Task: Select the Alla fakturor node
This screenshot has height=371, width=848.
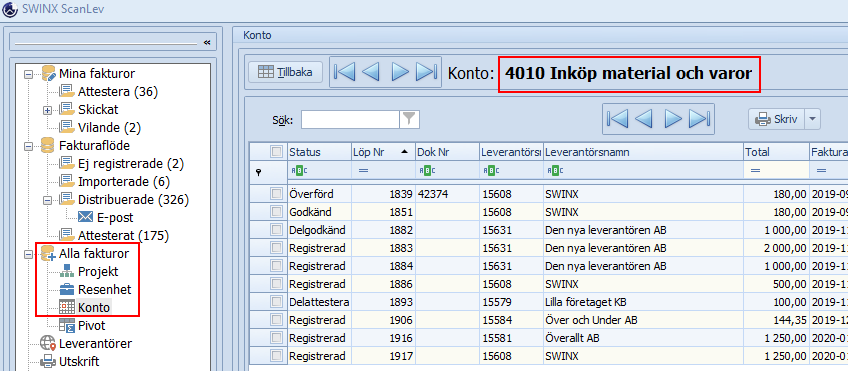Action: (94, 254)
